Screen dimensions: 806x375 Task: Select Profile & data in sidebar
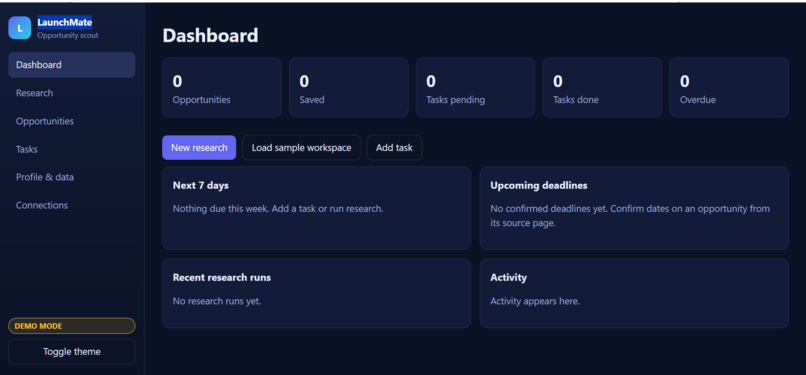pyautogui.click(x=71, y=177)
